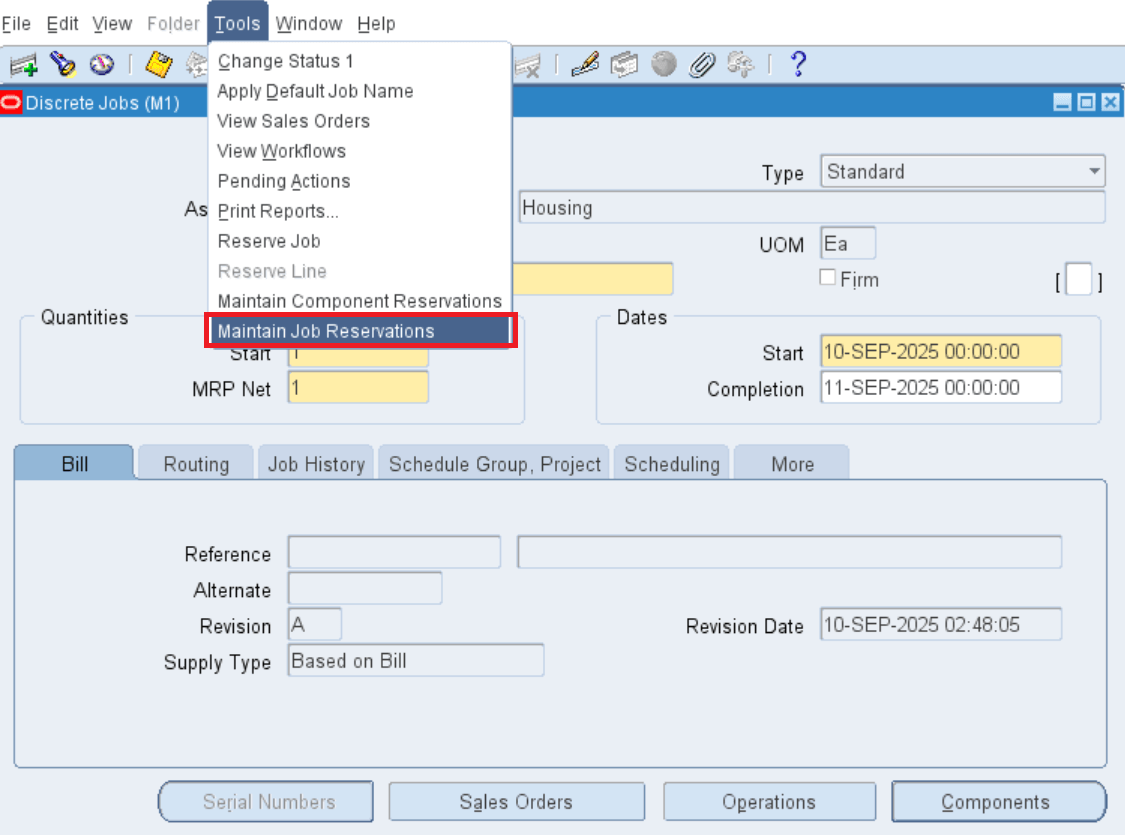The width and height of the screenshot is (1125, 835).
Task: Click the first Reference field
Action: click(394, 552)
